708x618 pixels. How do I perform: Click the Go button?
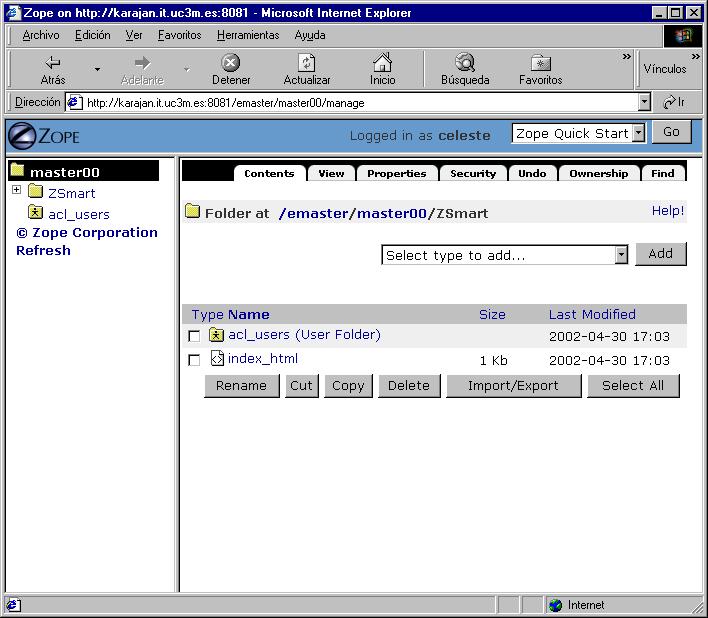click(671, 132)
